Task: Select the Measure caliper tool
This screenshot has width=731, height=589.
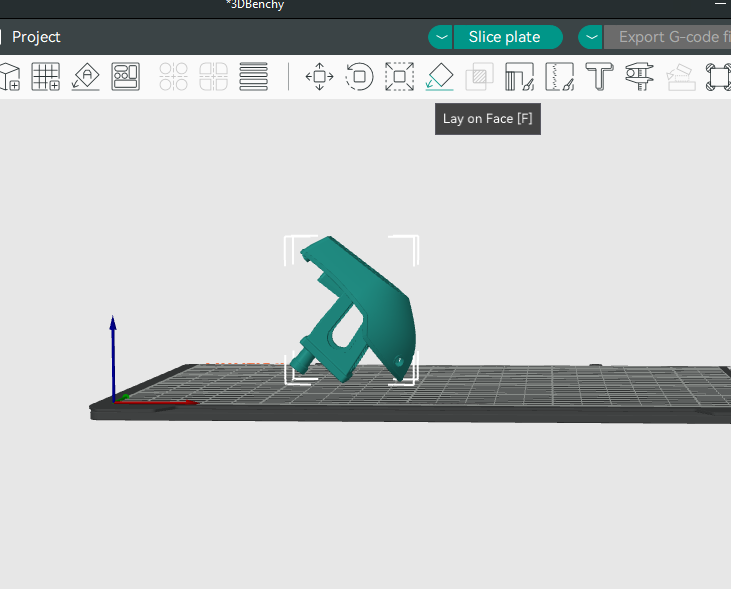Action: 639,76
